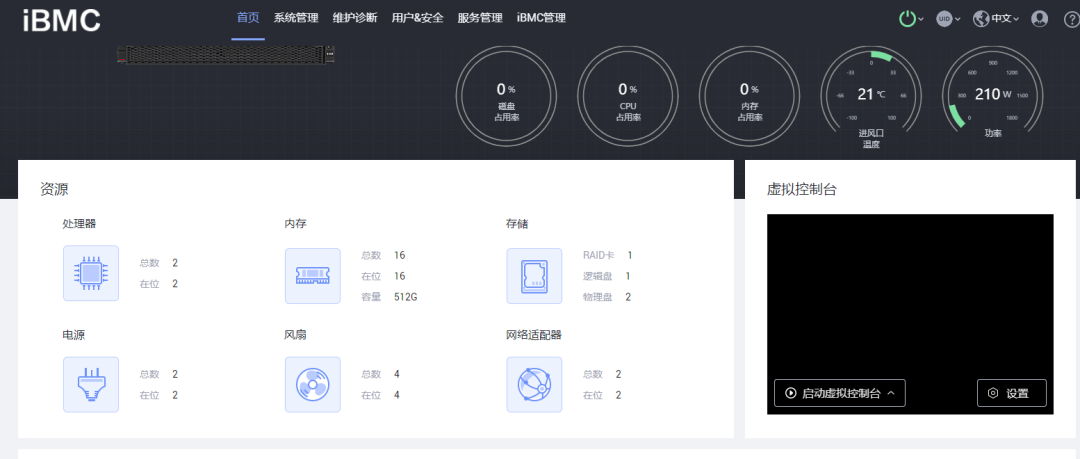Click the 容量 label under 内存
Viewport: 1080px width, 459px height.
[371, 297]
